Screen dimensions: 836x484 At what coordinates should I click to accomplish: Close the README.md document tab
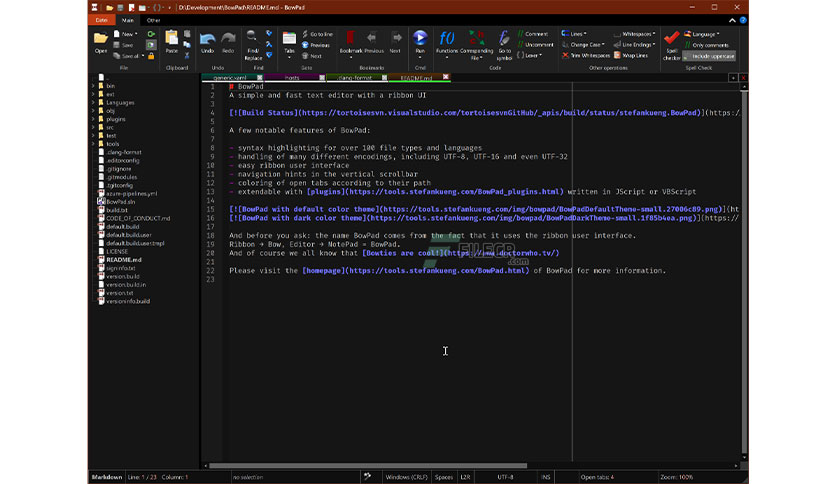[446, 77]
